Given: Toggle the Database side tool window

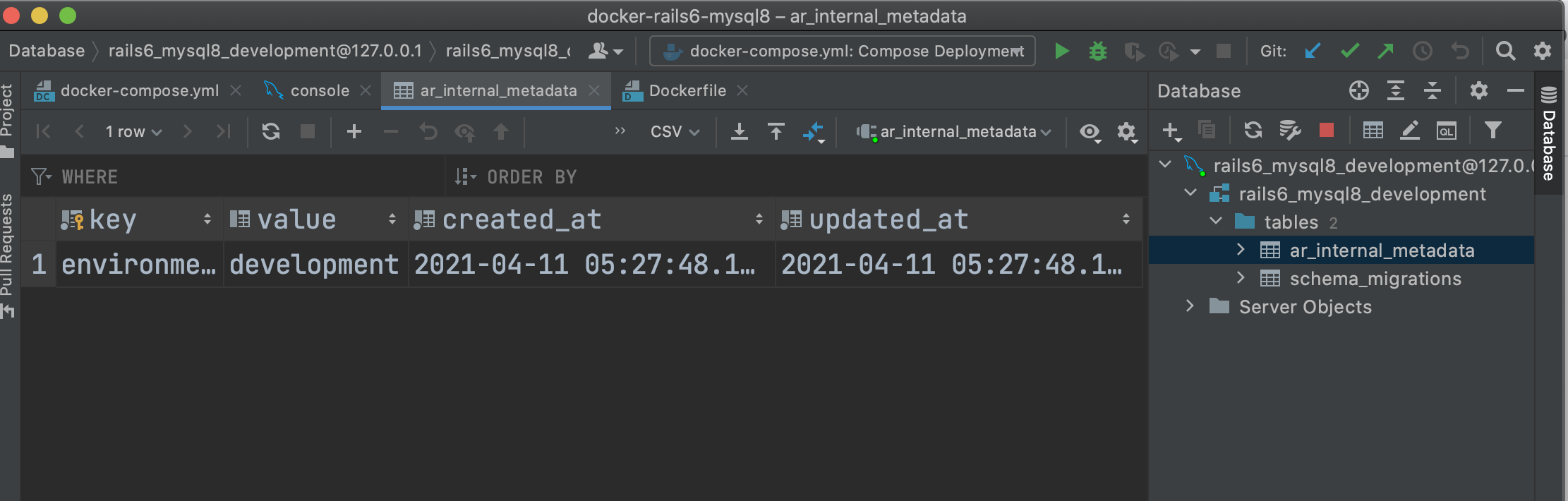Looking at the screenshot, I should (1549, 134).
